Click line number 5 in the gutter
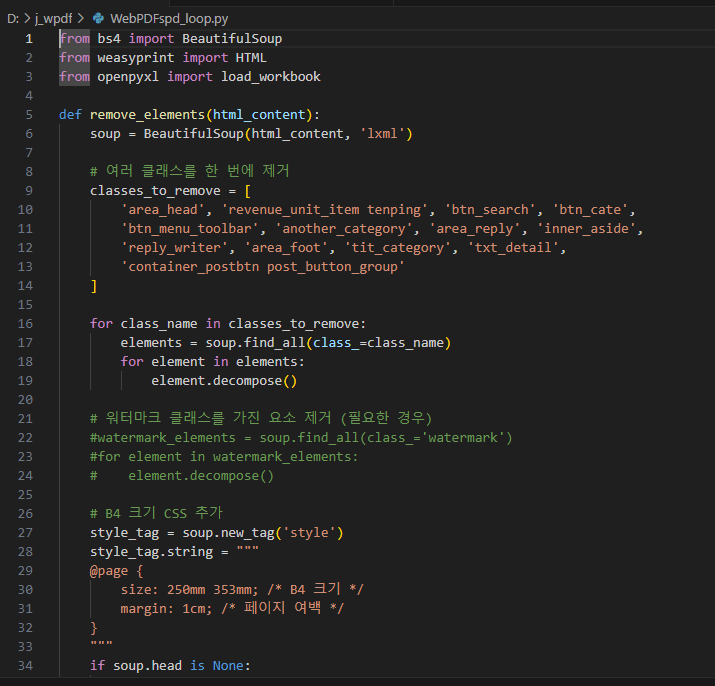This screenshot has height=686, width=715. (x=29, y=114)
